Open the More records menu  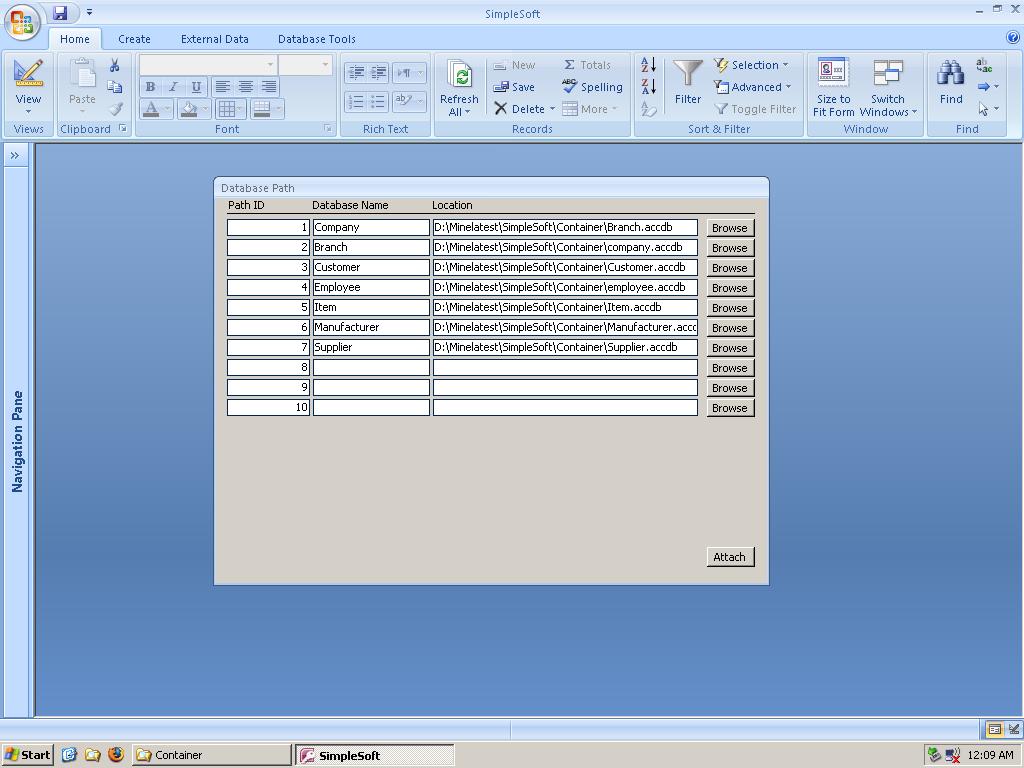pyautogui.click(x=590, y=108)
